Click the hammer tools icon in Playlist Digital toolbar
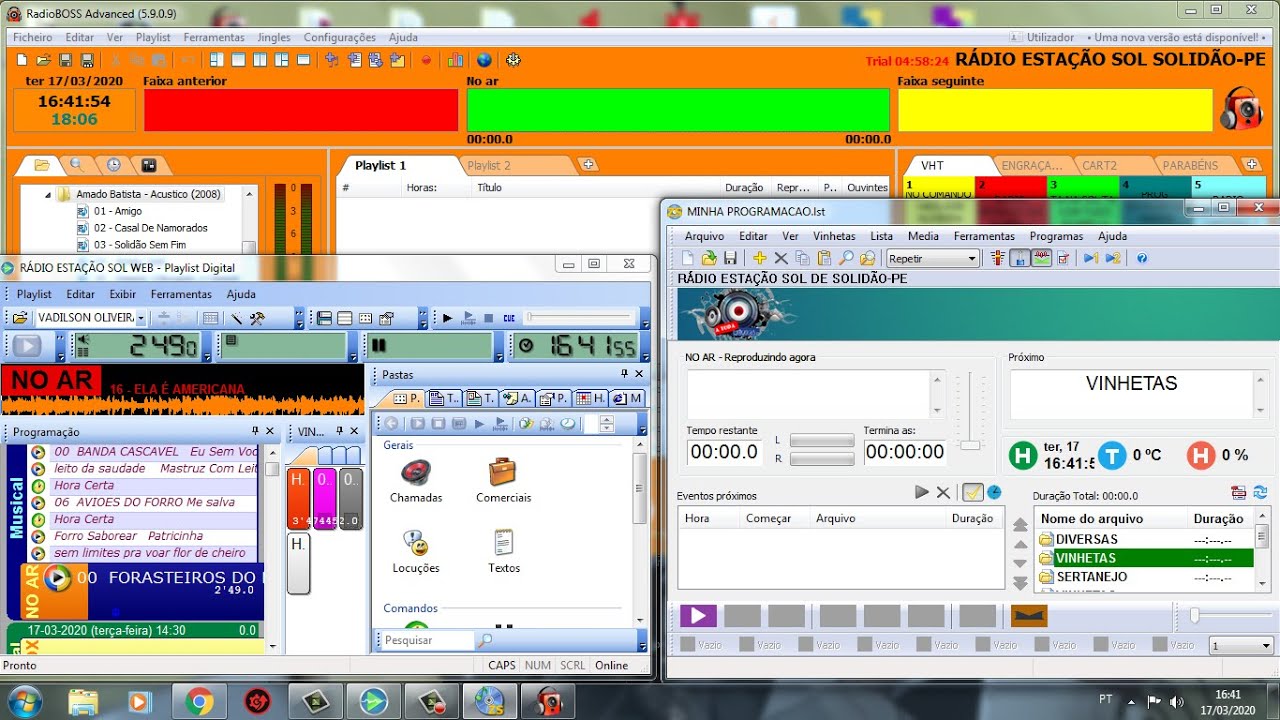 click(257, 318)
